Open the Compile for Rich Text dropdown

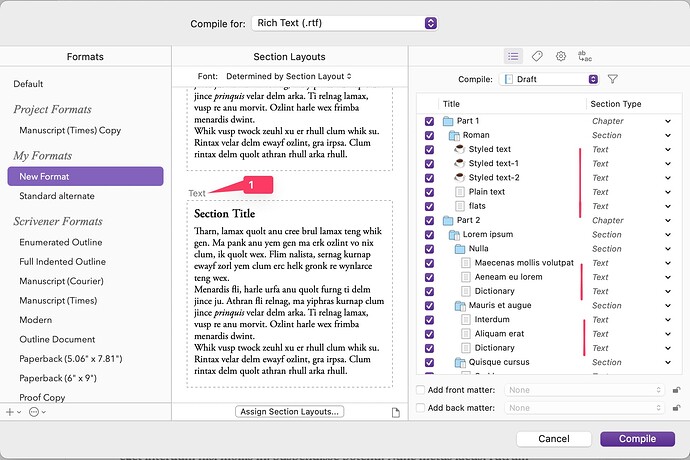tap(345, 23)
